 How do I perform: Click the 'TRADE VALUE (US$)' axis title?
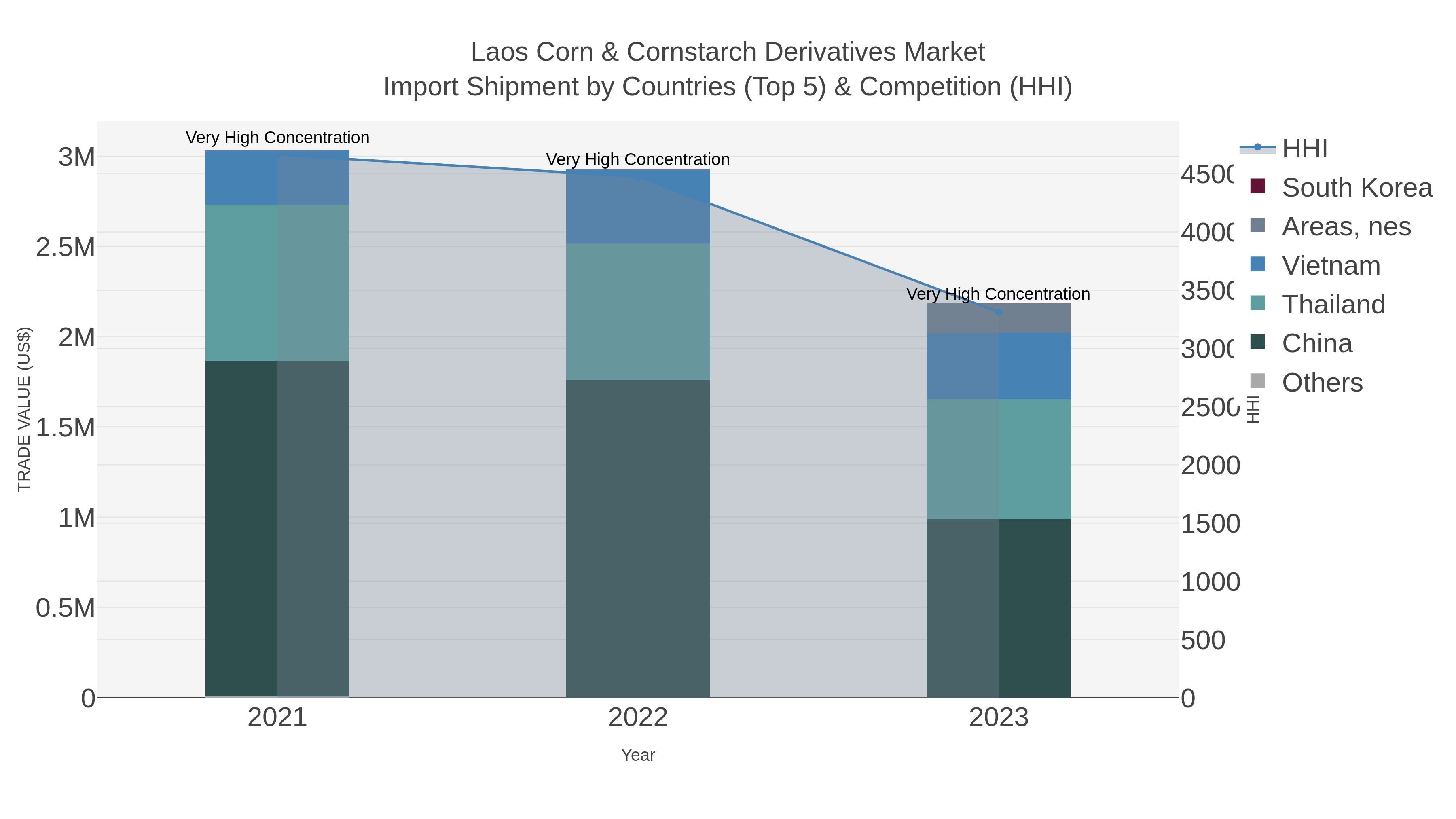[x=24, y=409]
